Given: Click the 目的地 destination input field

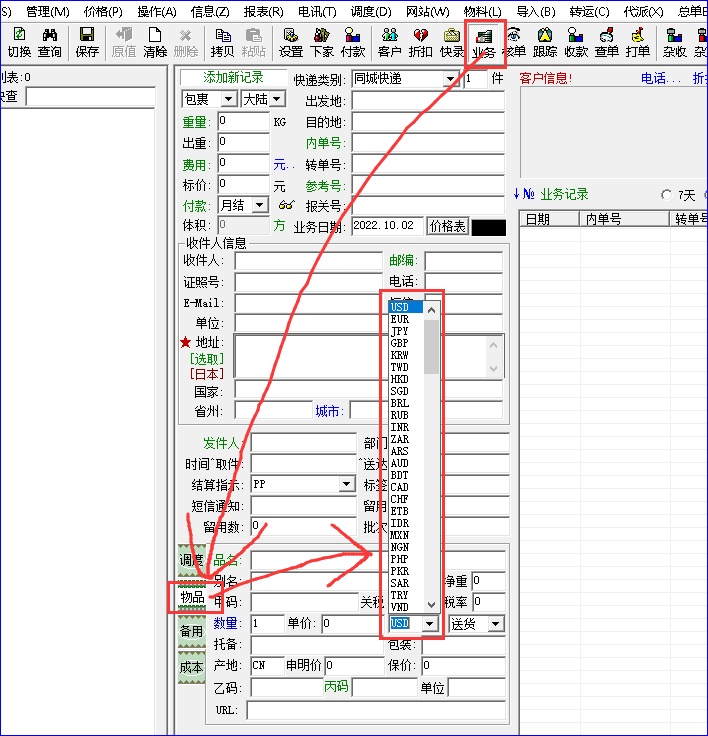Looking at the screenshot, I should (428, 122).
